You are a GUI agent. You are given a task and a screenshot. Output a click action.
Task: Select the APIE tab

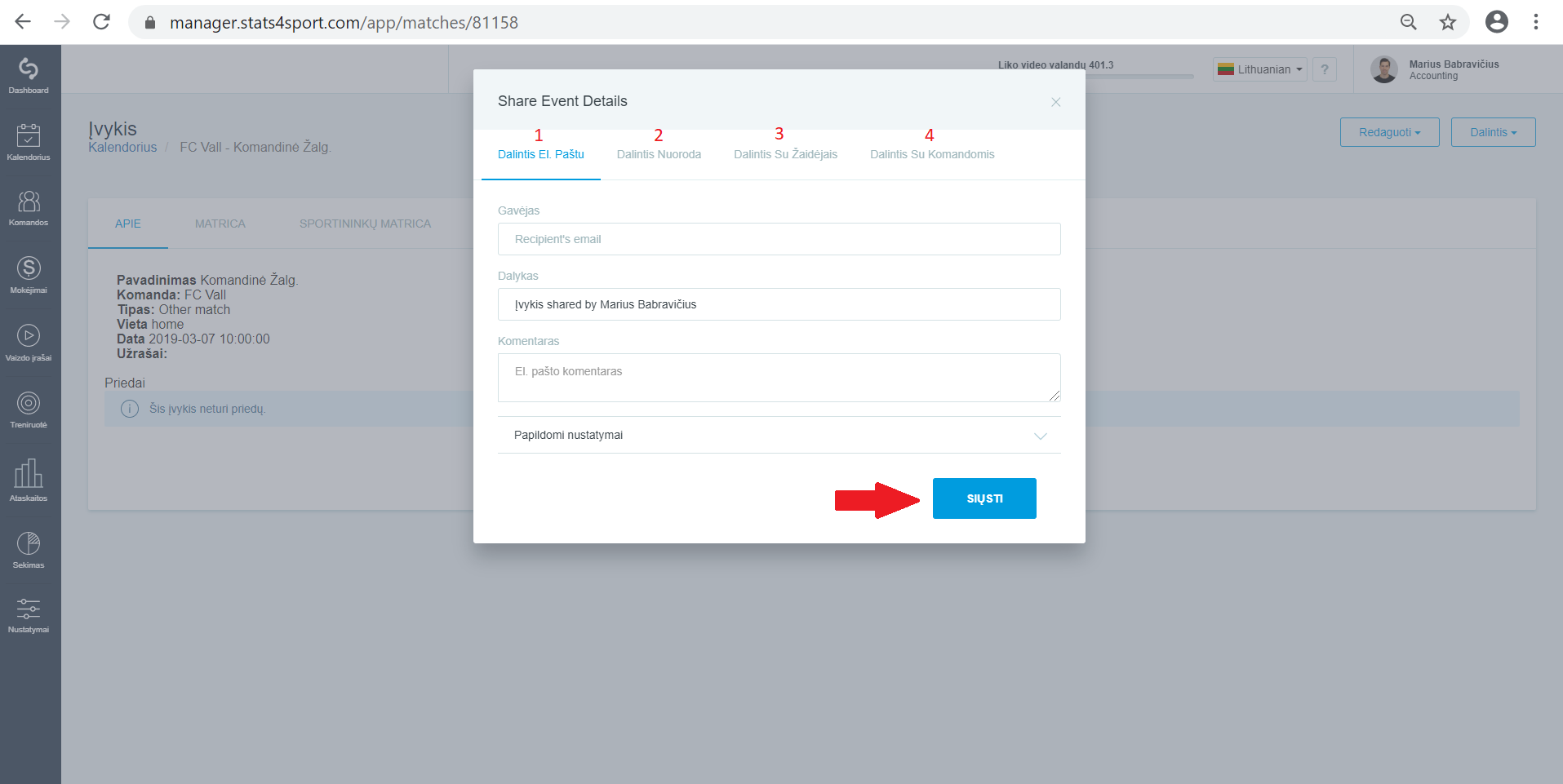click(128, 224)
